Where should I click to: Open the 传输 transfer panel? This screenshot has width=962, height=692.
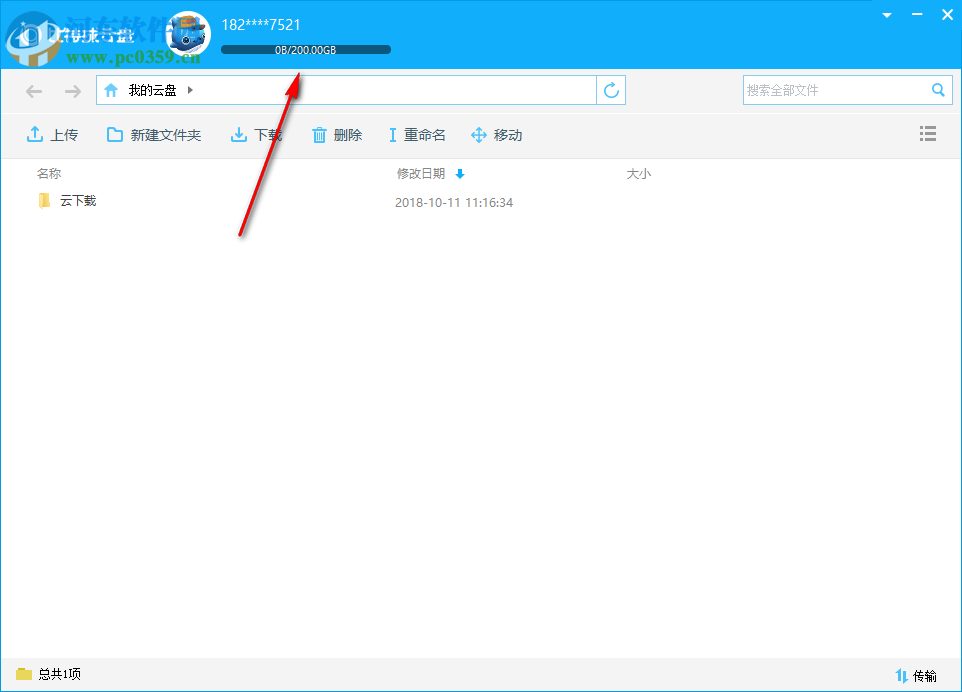tap(915, 675)
